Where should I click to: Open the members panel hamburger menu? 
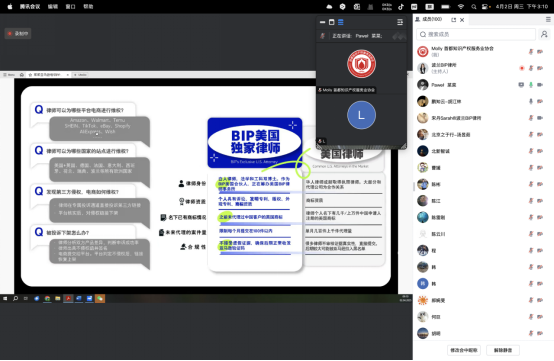tap(548, 20)
